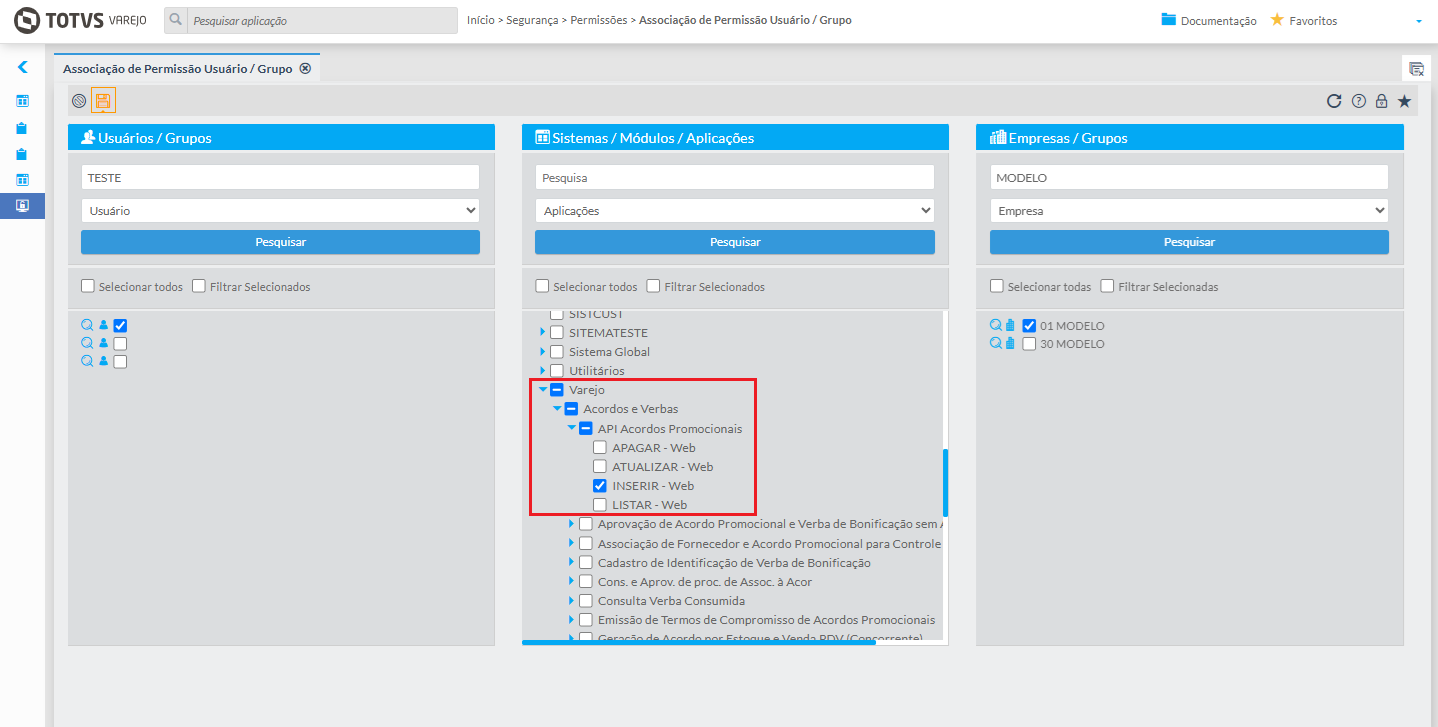
Task: Check Selecionar todos in Sistemas / Módulos / Aplicações
Action: click(542, 286)
